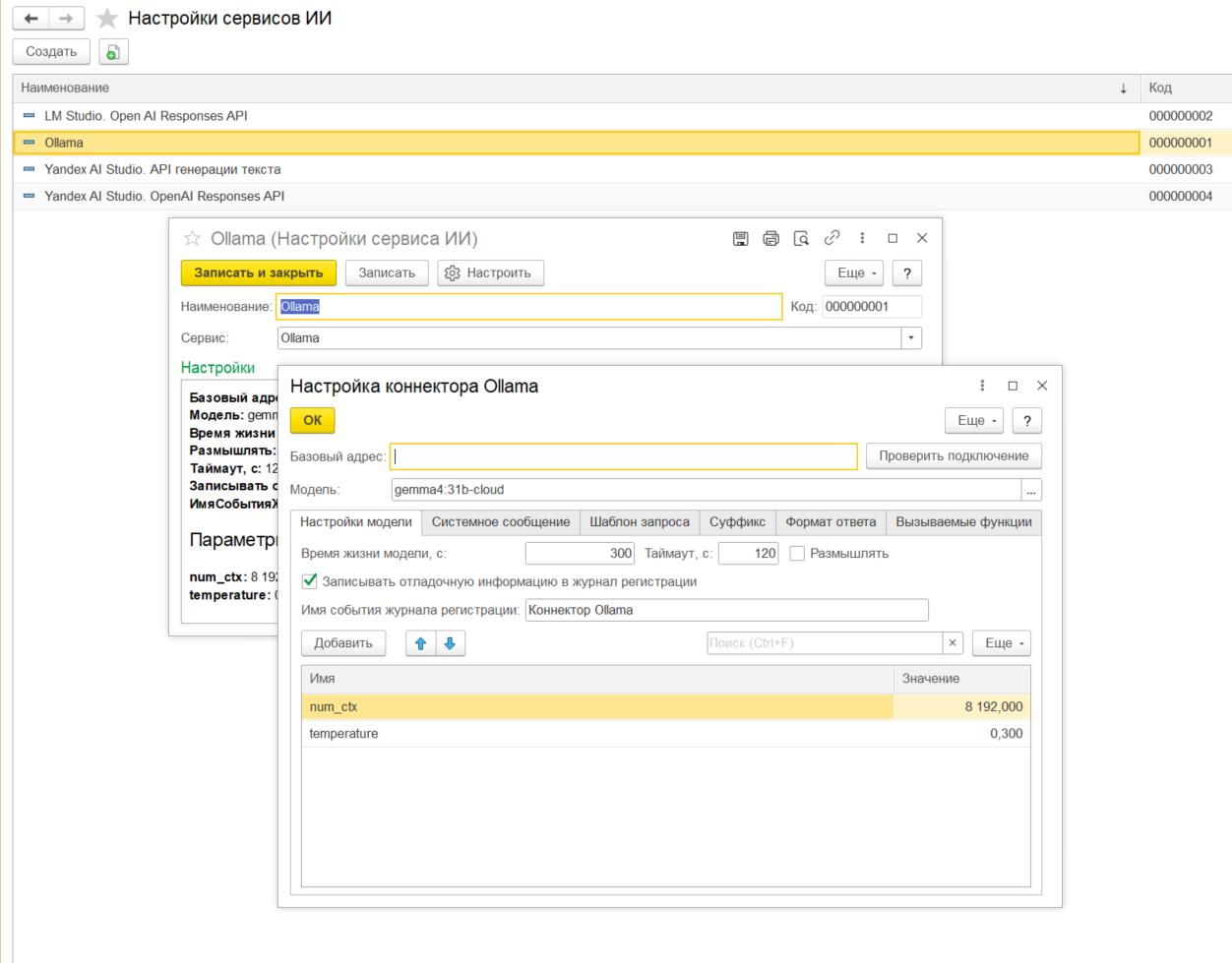Expand the Еще menu in connector dialog header
Screen dimensions: 1232x963
[974, 421]
